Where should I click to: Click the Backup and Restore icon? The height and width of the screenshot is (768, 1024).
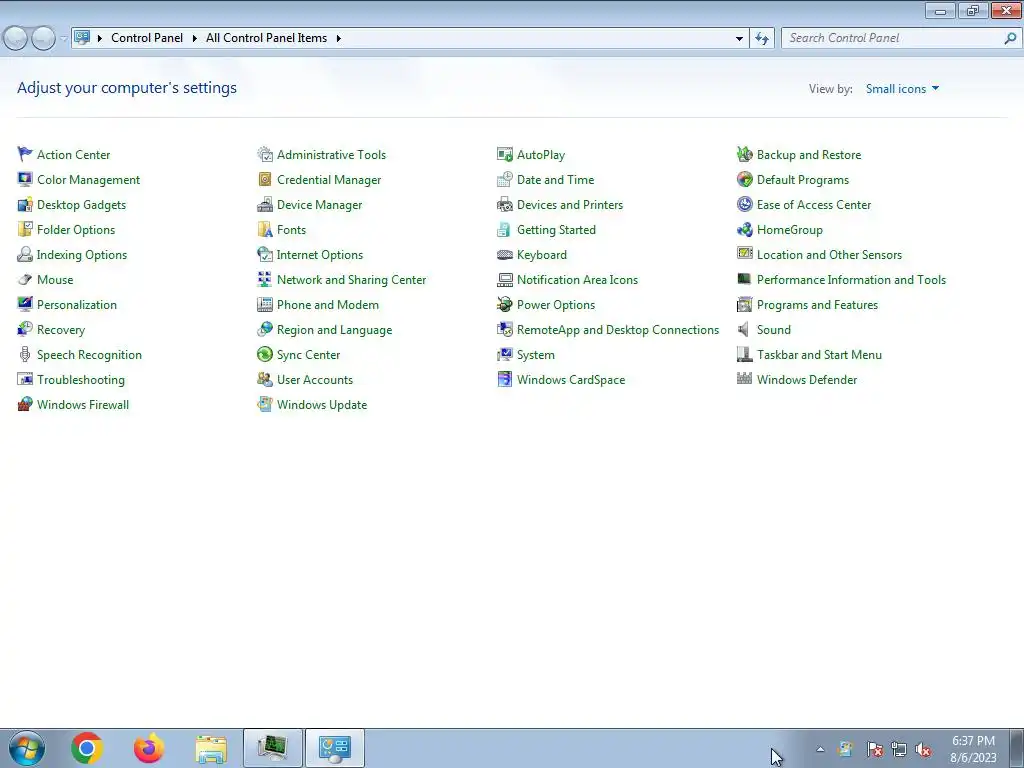744,154
